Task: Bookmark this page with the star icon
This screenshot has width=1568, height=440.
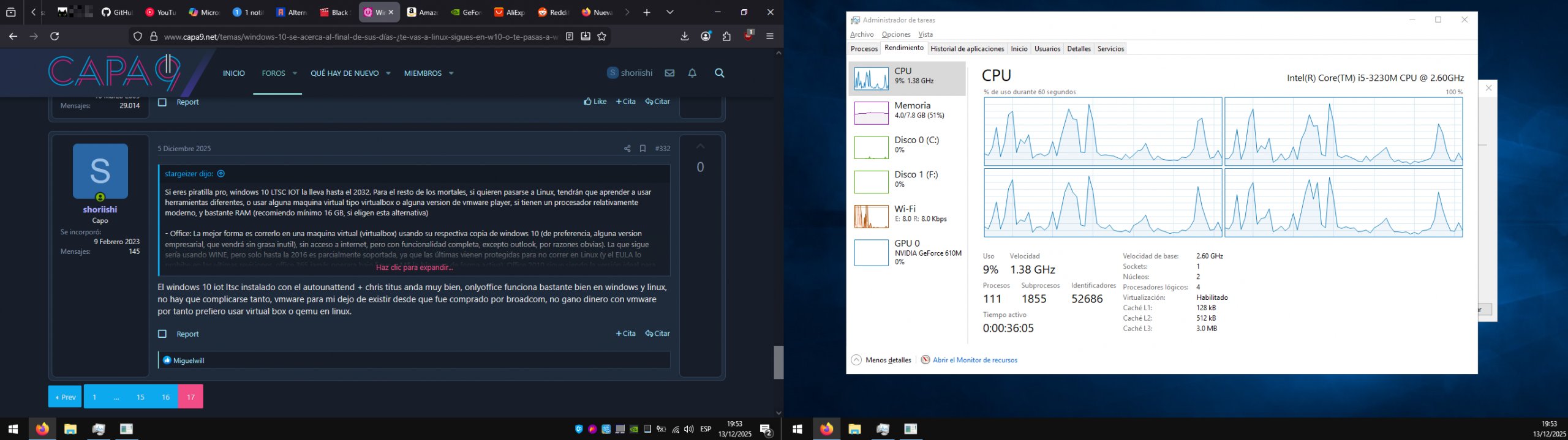Action: 601,37
